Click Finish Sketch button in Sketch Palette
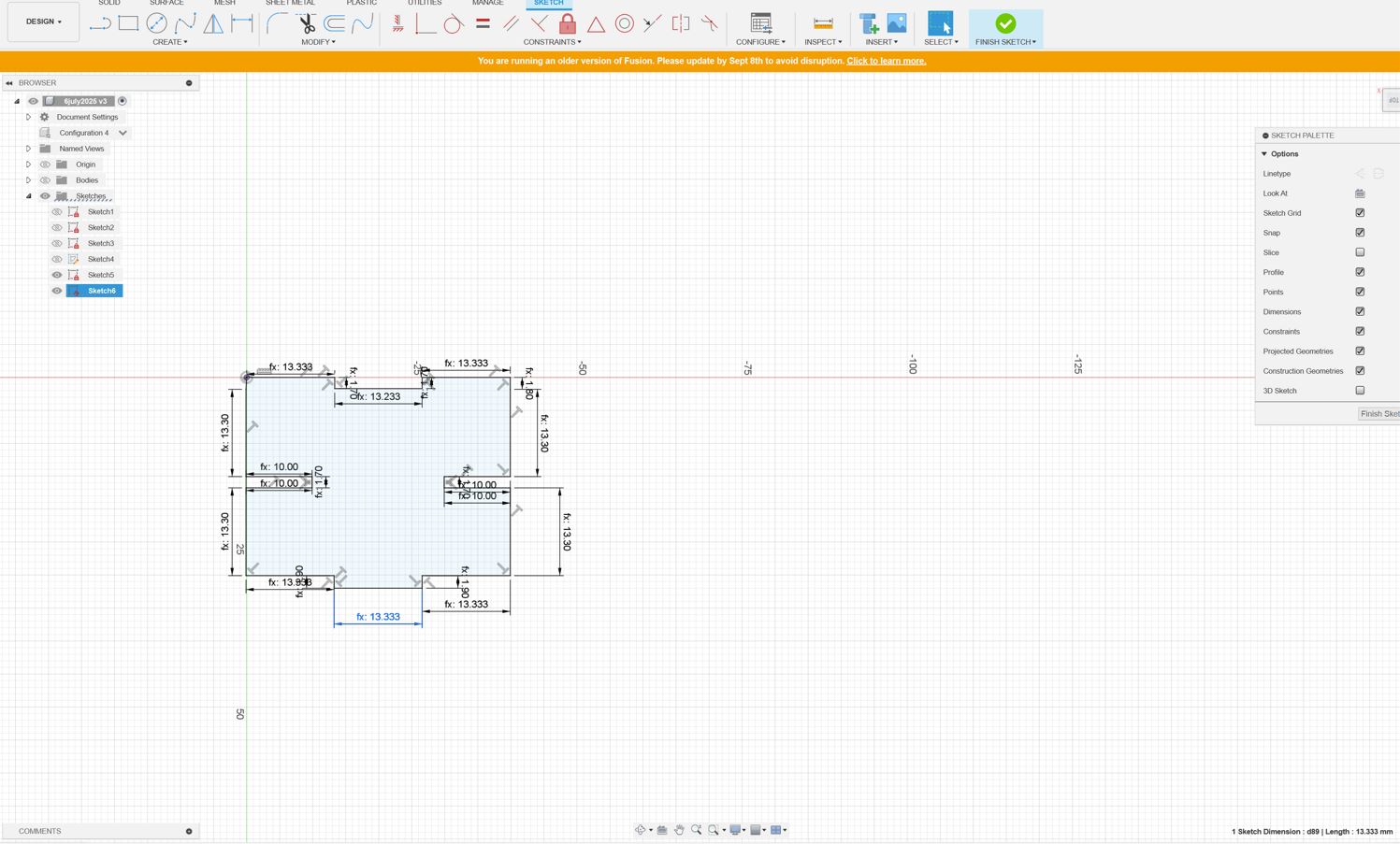 click(x=1378, y=414)
